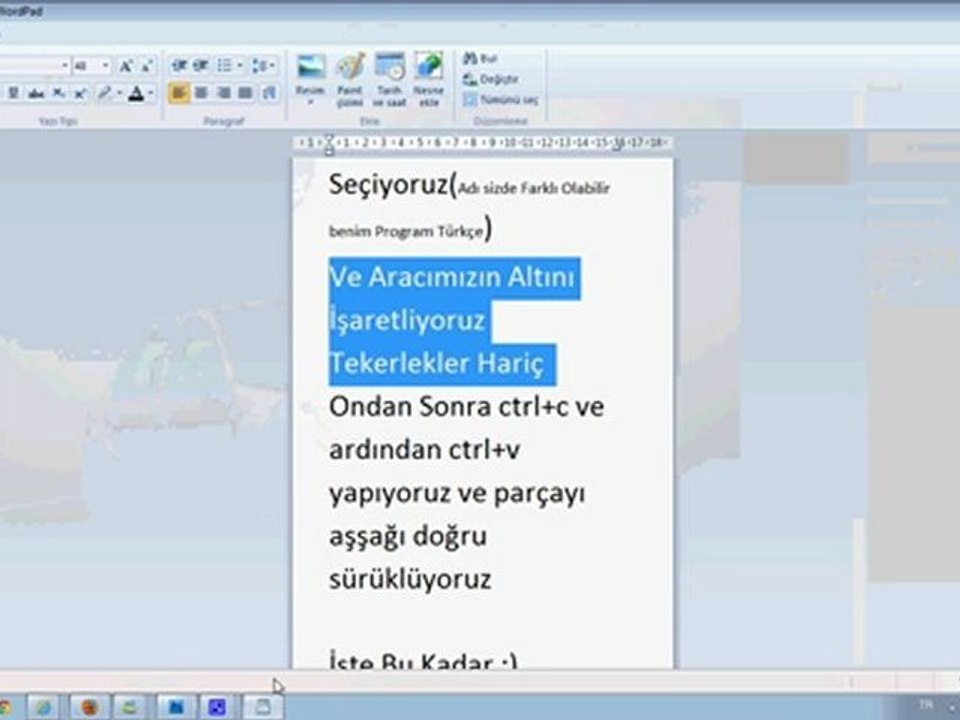960x720 pixels.
Task: Toggle strikethrough formatting
Action: (x=36, y=94)
